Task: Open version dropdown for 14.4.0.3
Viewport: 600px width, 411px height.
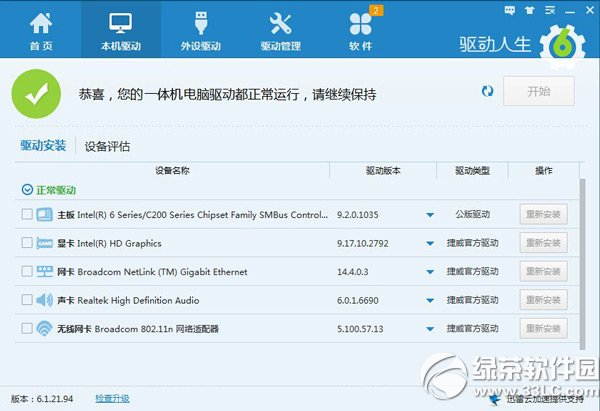Action: pos(430,272)
